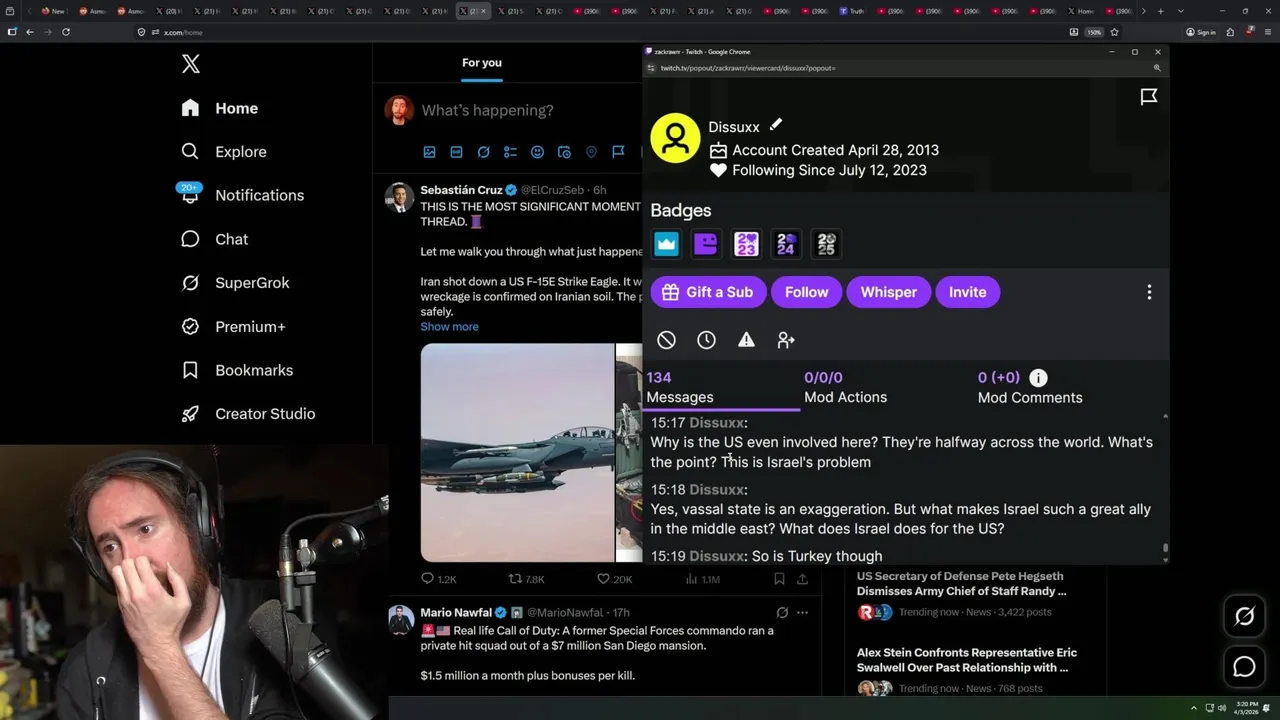Image resolution: width=1280 pixels, height=720 pixels.
Task: Click the location pin icon in composer
Action: coord(591,152)
